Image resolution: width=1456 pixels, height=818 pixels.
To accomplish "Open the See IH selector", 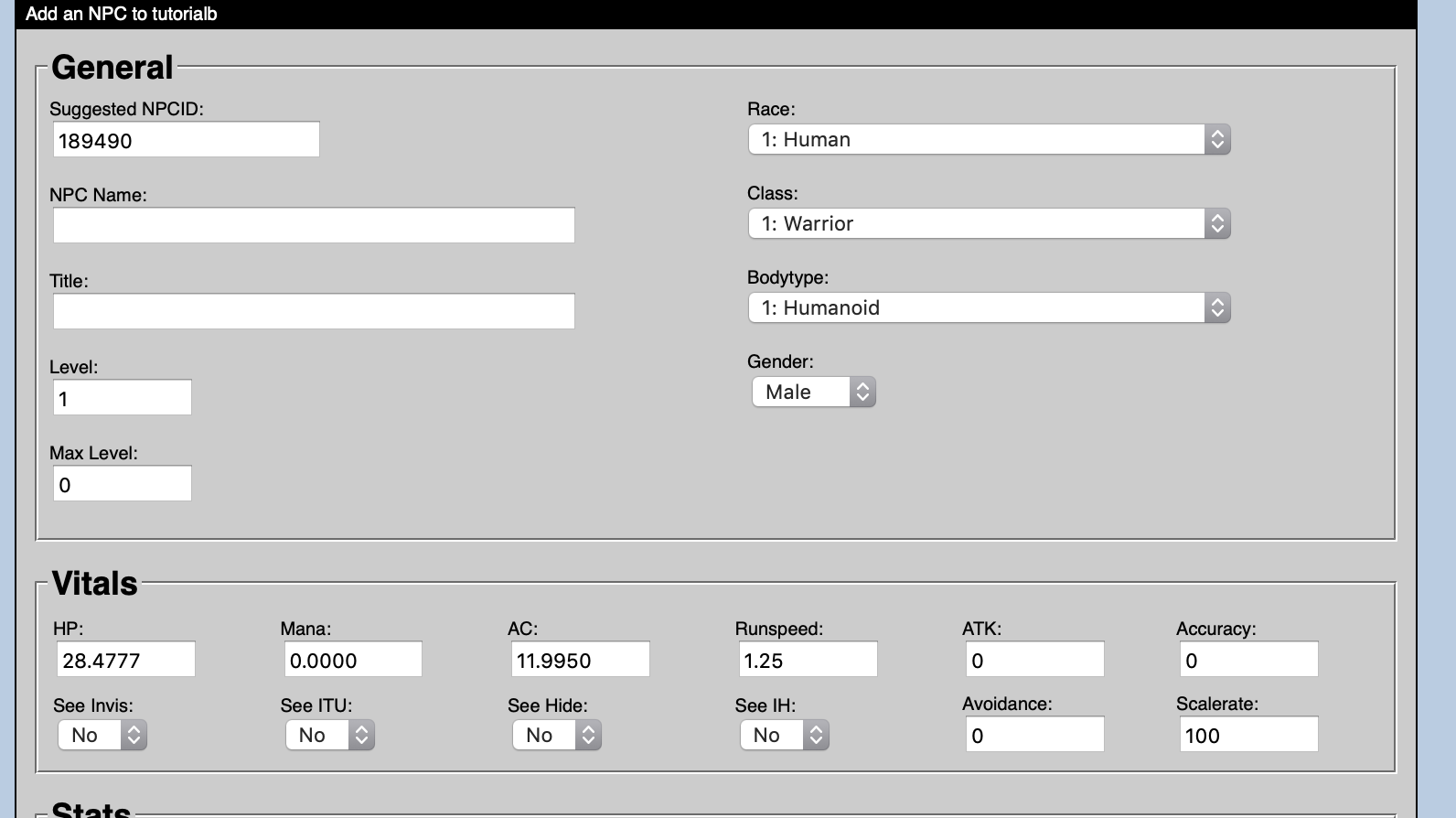I will [784, 735].
